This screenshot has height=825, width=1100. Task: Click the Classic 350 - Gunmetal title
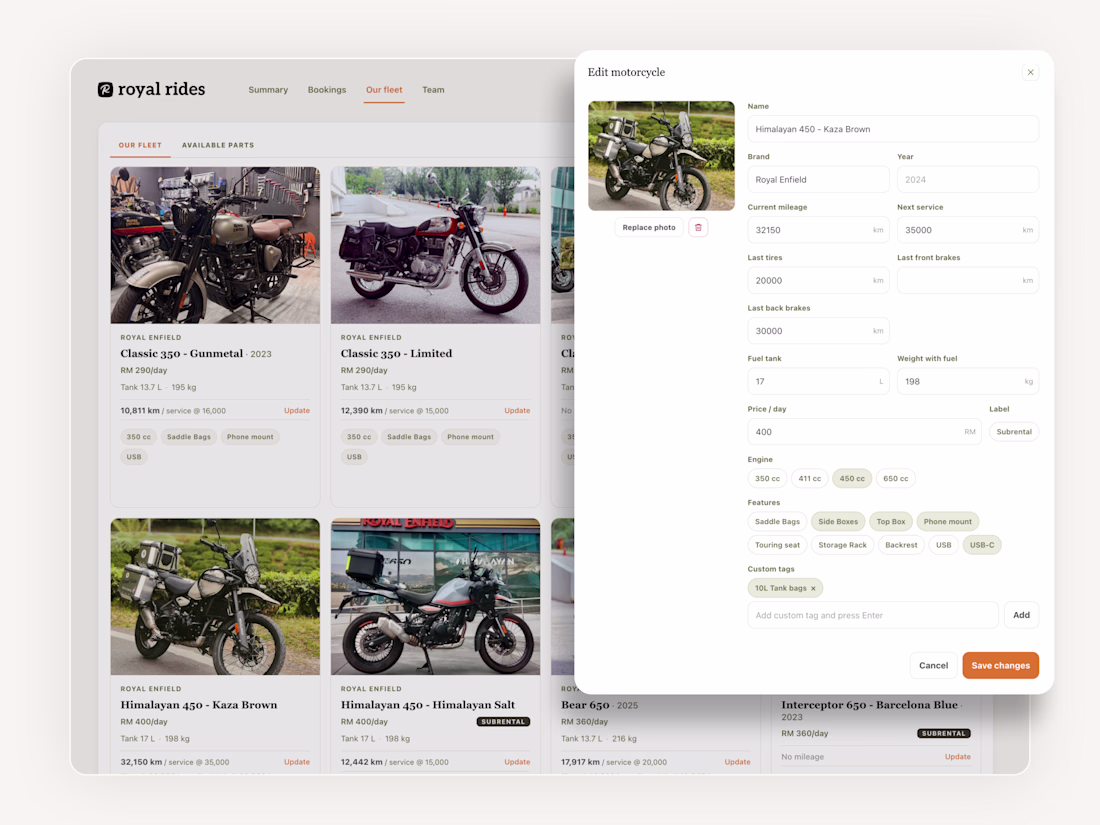[x=182, y=354]
